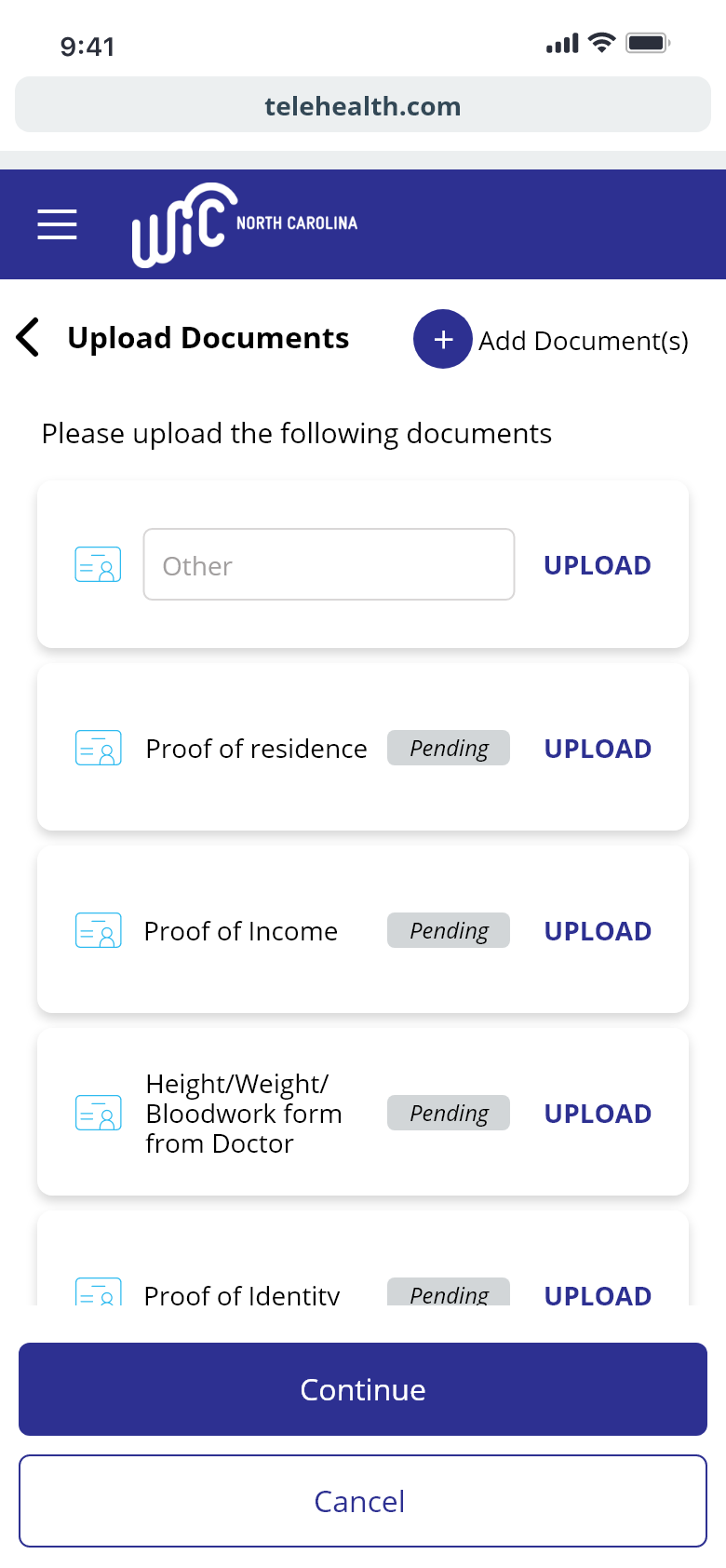Click the Proof of Income document icon
Viewport: 726px width, 1568px height.
(98, 930)
